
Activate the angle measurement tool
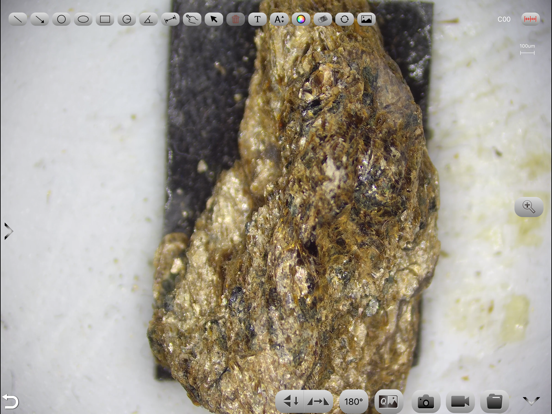click(x=149, y=19)
